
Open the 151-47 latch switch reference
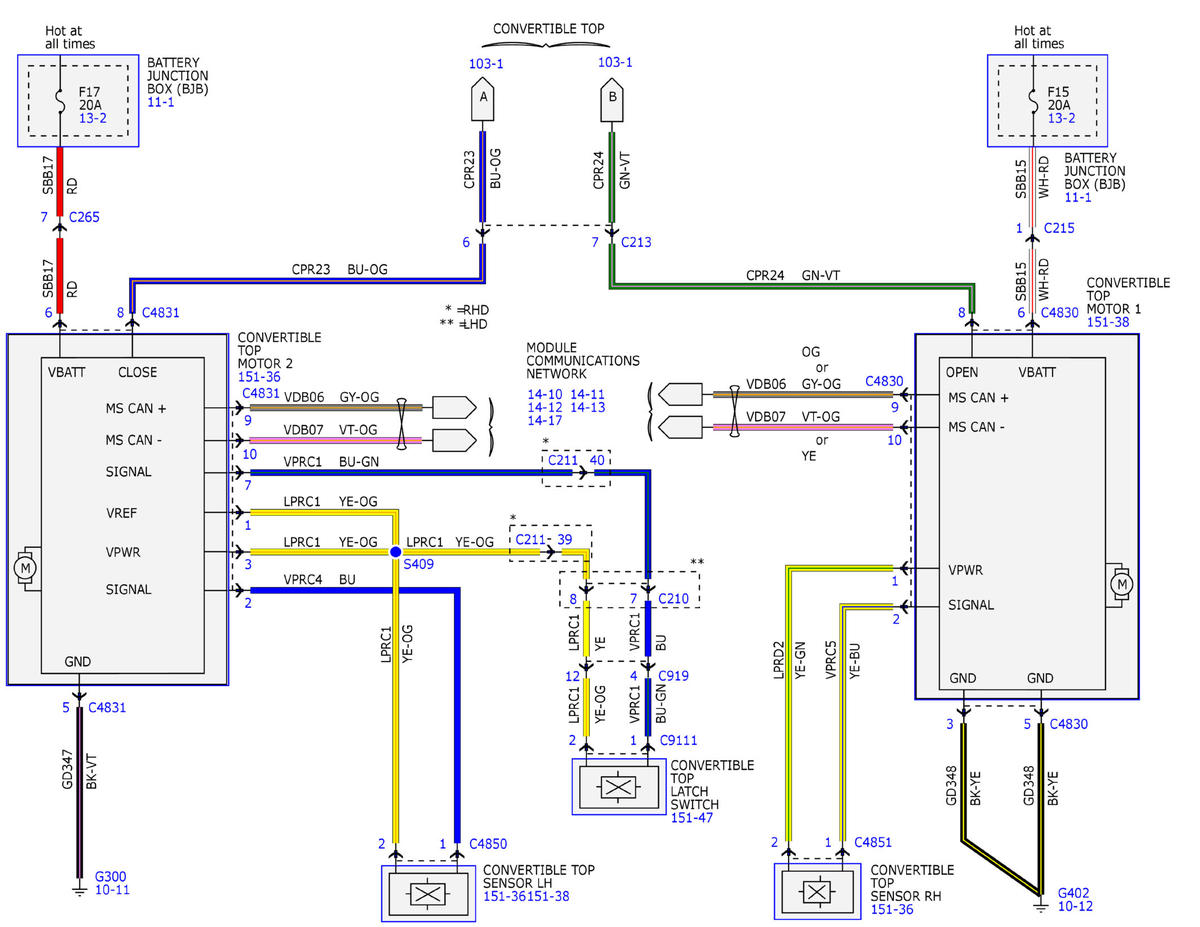pyautogui.click(x=692, y=818)
